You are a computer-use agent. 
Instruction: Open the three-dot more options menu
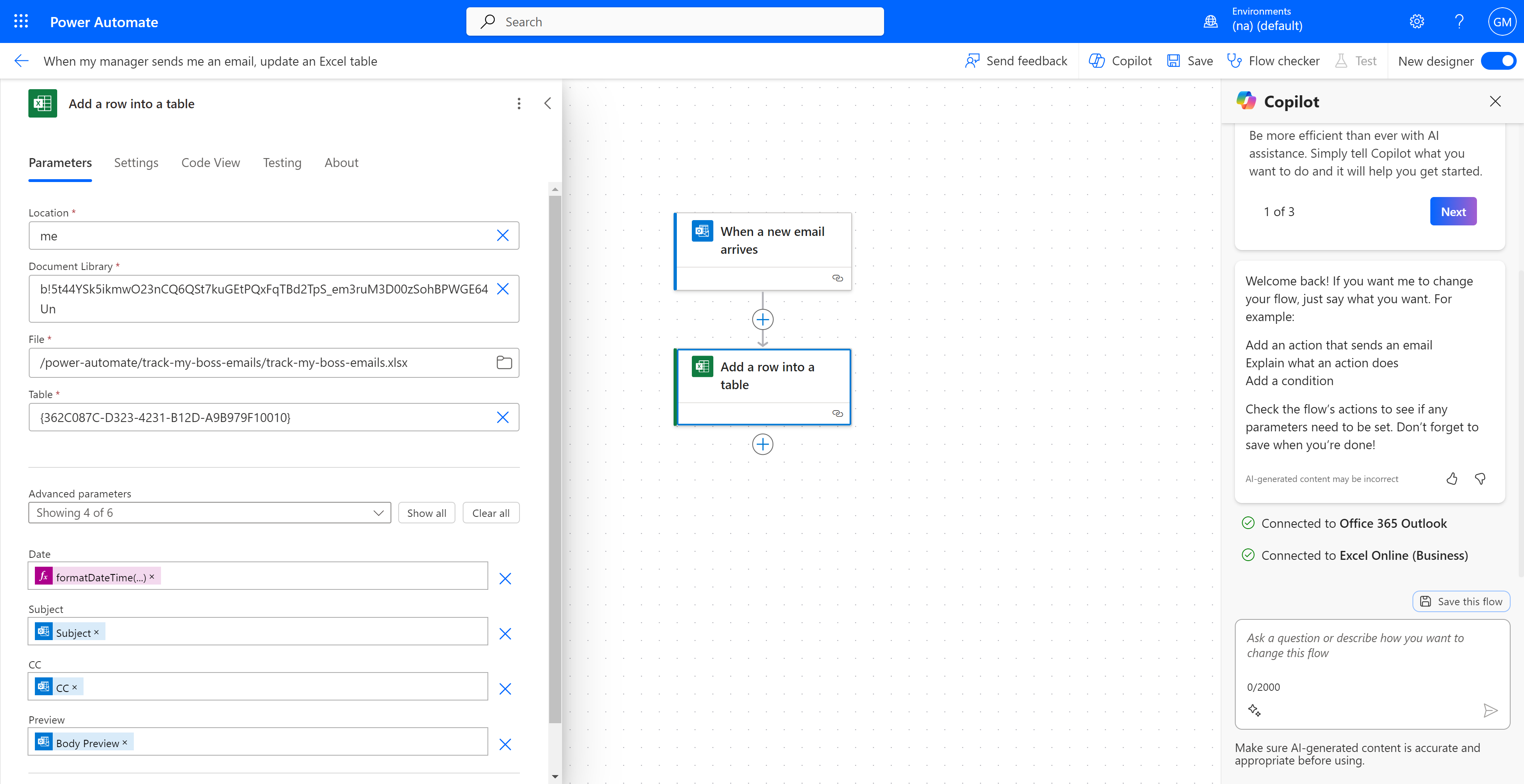[519, 103]
